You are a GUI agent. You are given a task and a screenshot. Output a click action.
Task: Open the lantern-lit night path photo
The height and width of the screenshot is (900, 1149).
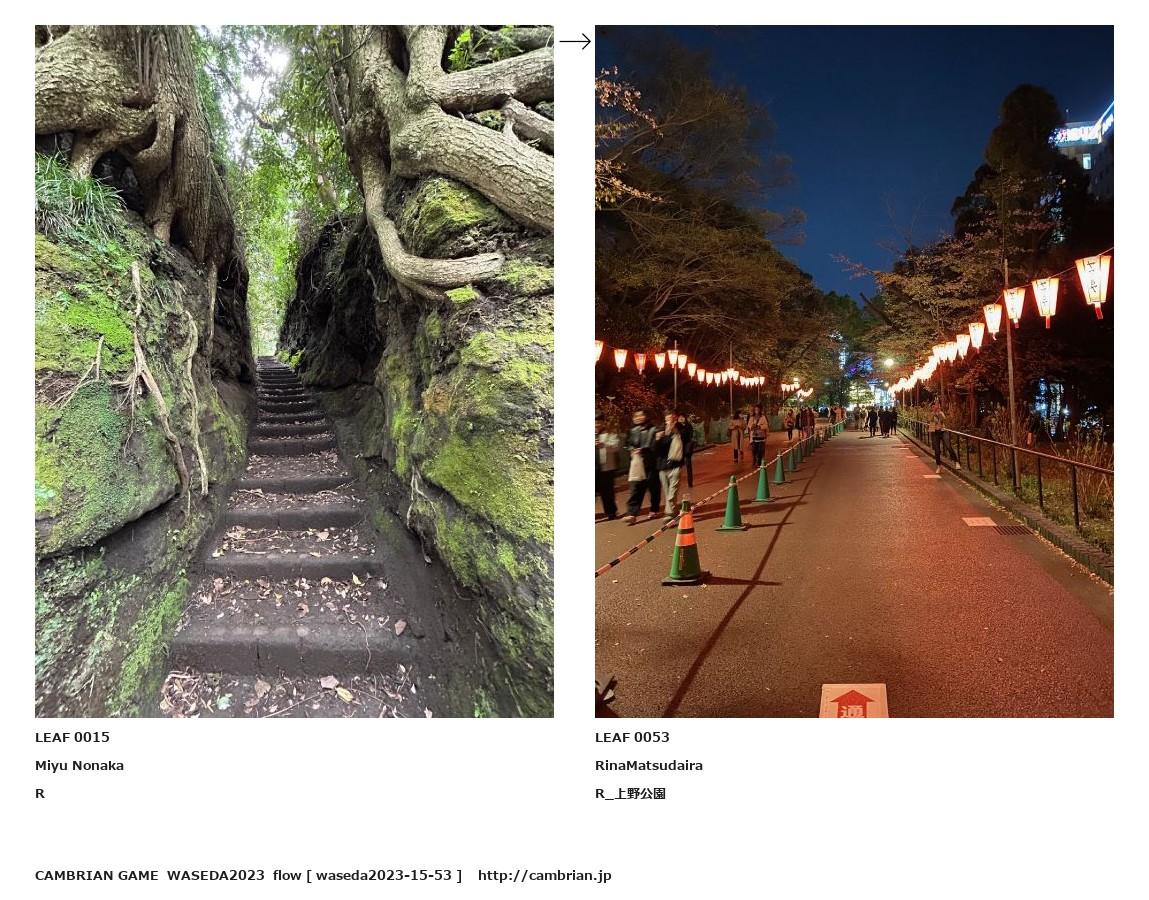(854, 371)
